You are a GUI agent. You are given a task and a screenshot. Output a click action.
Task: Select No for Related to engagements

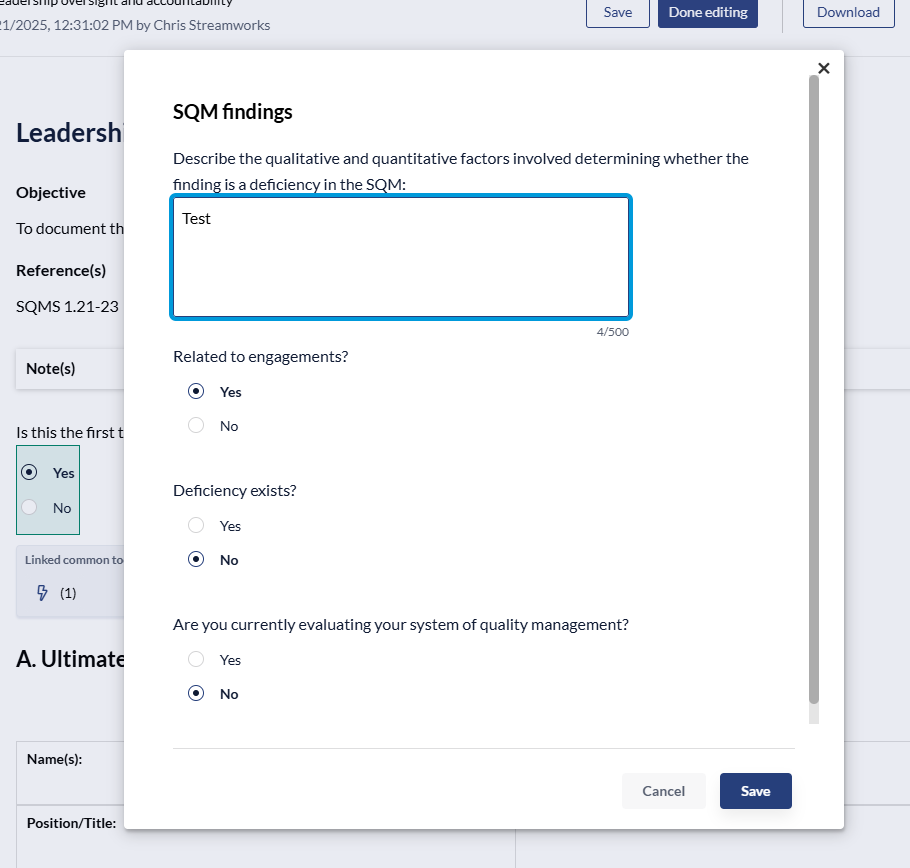tap(197, 426)
